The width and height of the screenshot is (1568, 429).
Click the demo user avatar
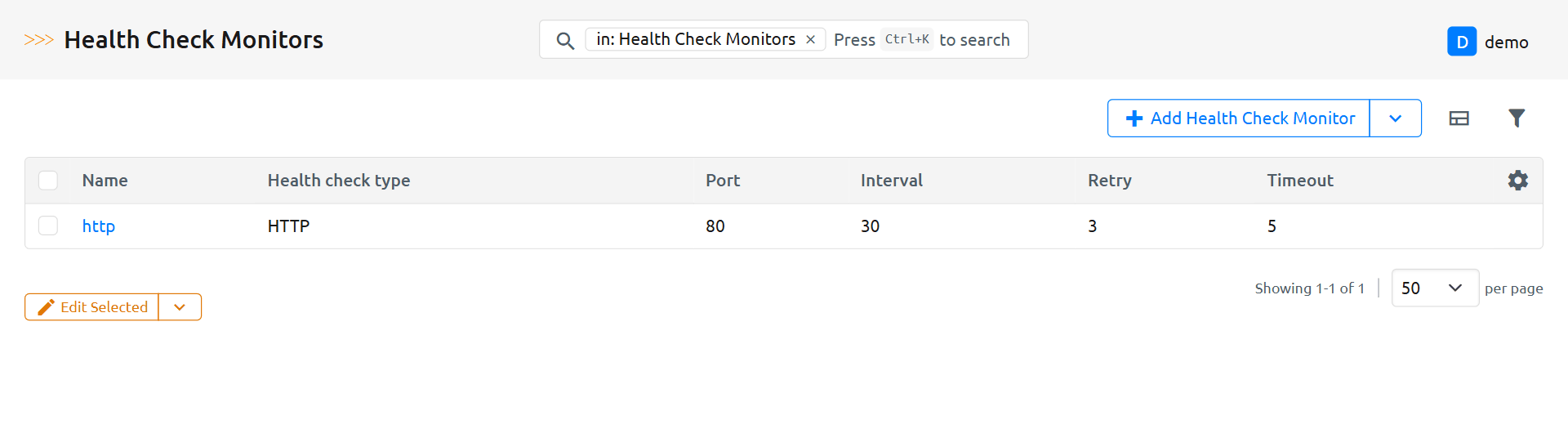(x=1461, y=42)
